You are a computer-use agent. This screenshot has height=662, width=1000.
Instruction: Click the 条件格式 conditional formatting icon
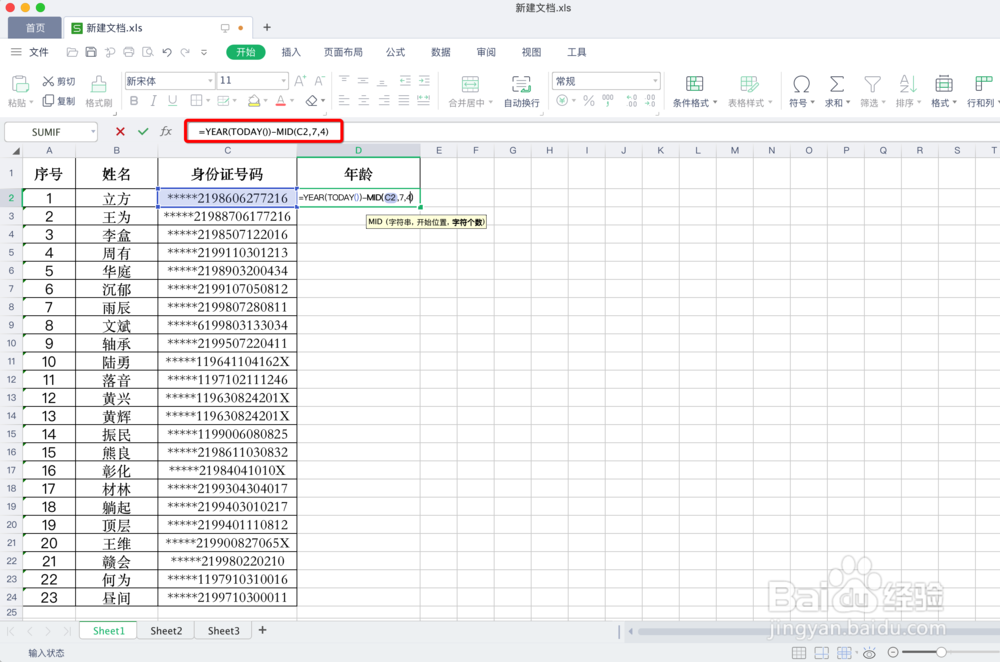point(695,84)
